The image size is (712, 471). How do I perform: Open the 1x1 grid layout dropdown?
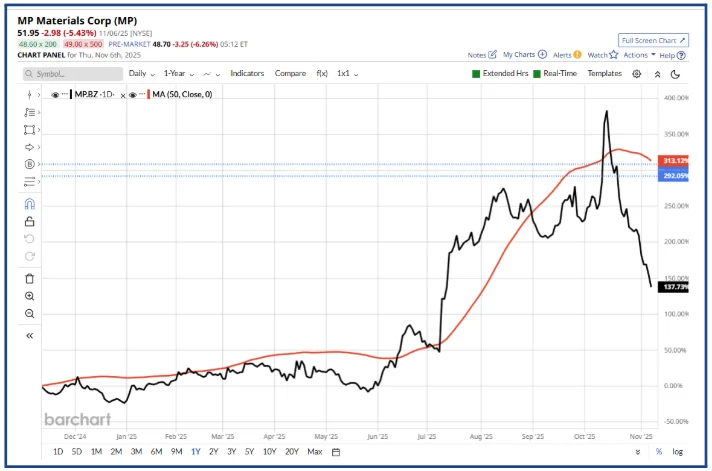(x=347, y=74)
